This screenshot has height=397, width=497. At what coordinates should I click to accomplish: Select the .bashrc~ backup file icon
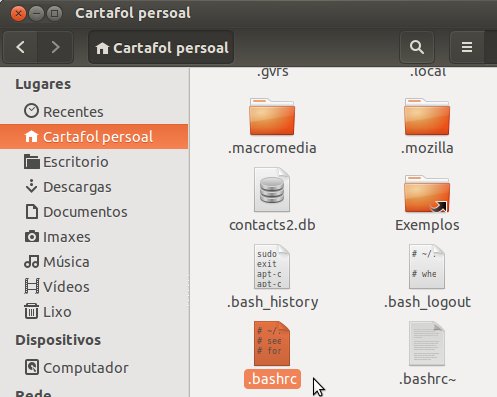tap(427, 343)
